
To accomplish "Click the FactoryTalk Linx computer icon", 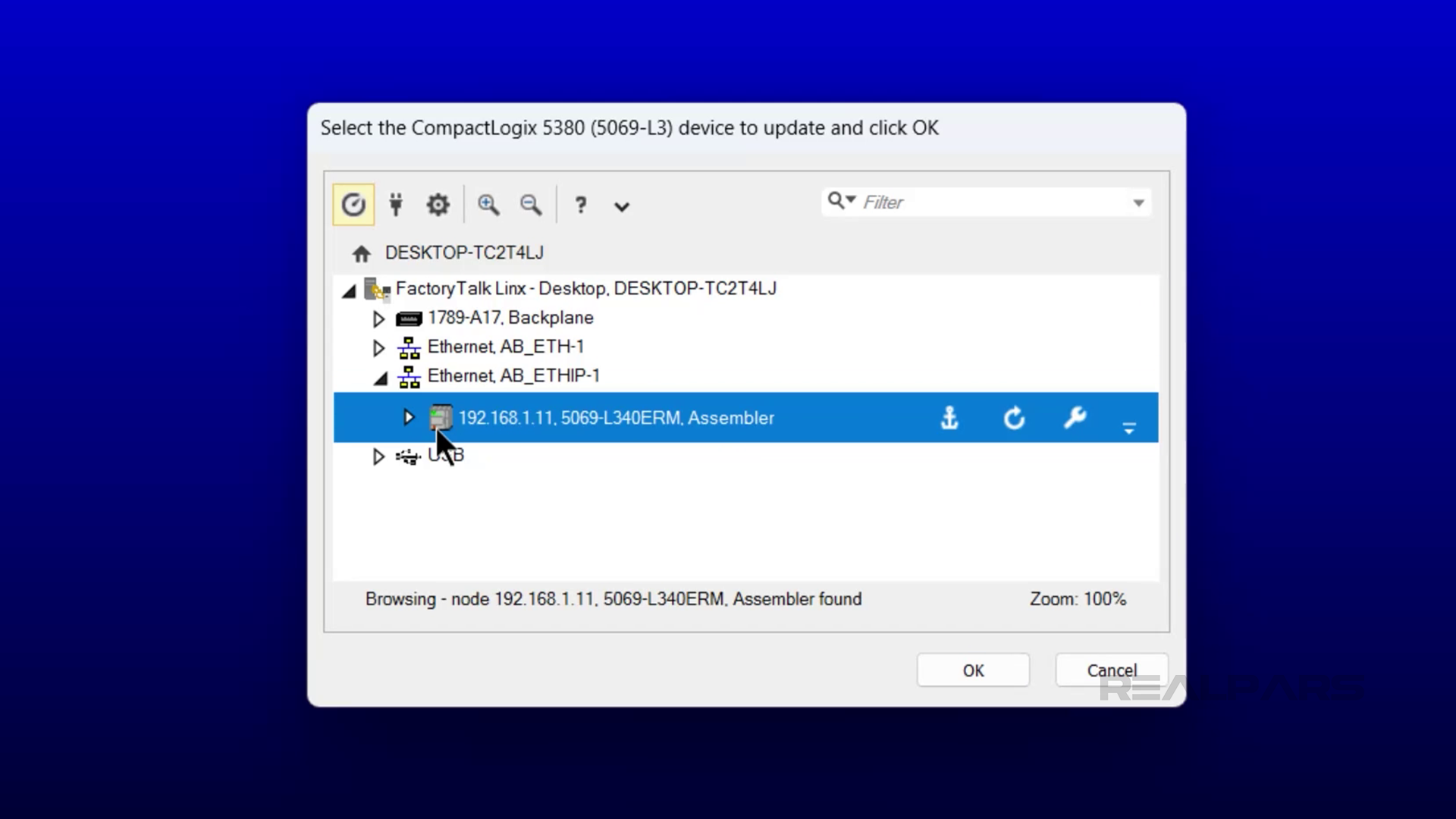I will [377, 290].
